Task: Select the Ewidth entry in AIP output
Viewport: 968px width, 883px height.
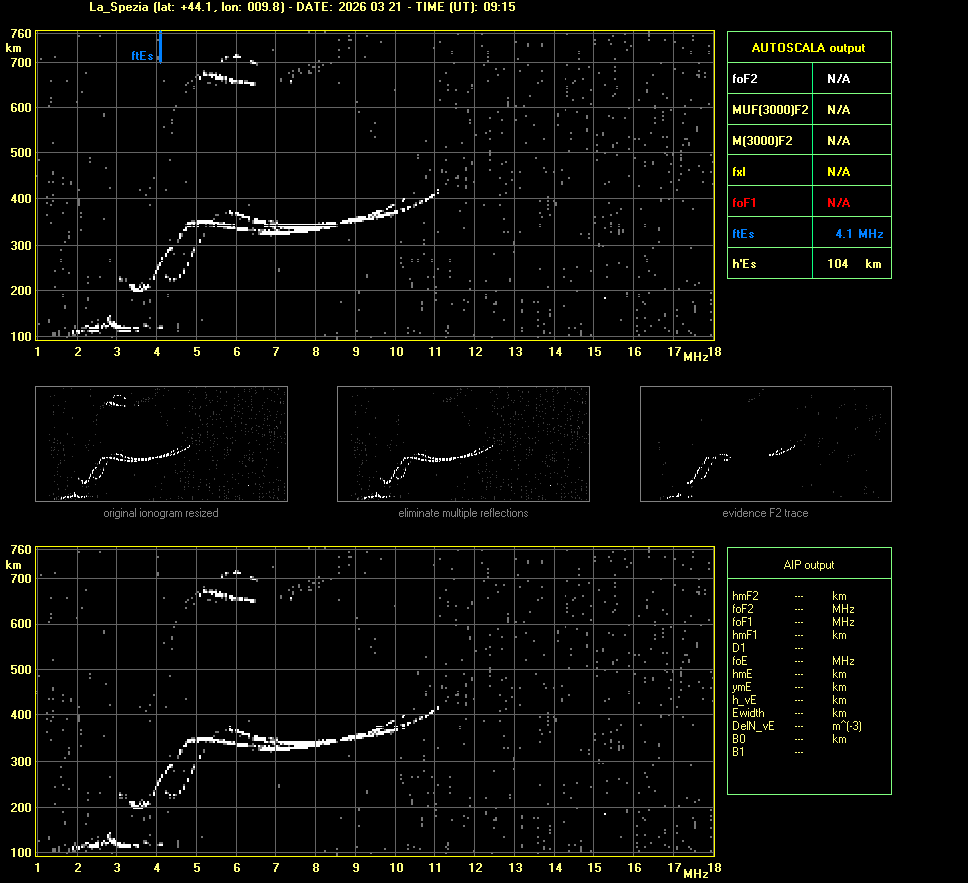Action: tap(748, 713)
